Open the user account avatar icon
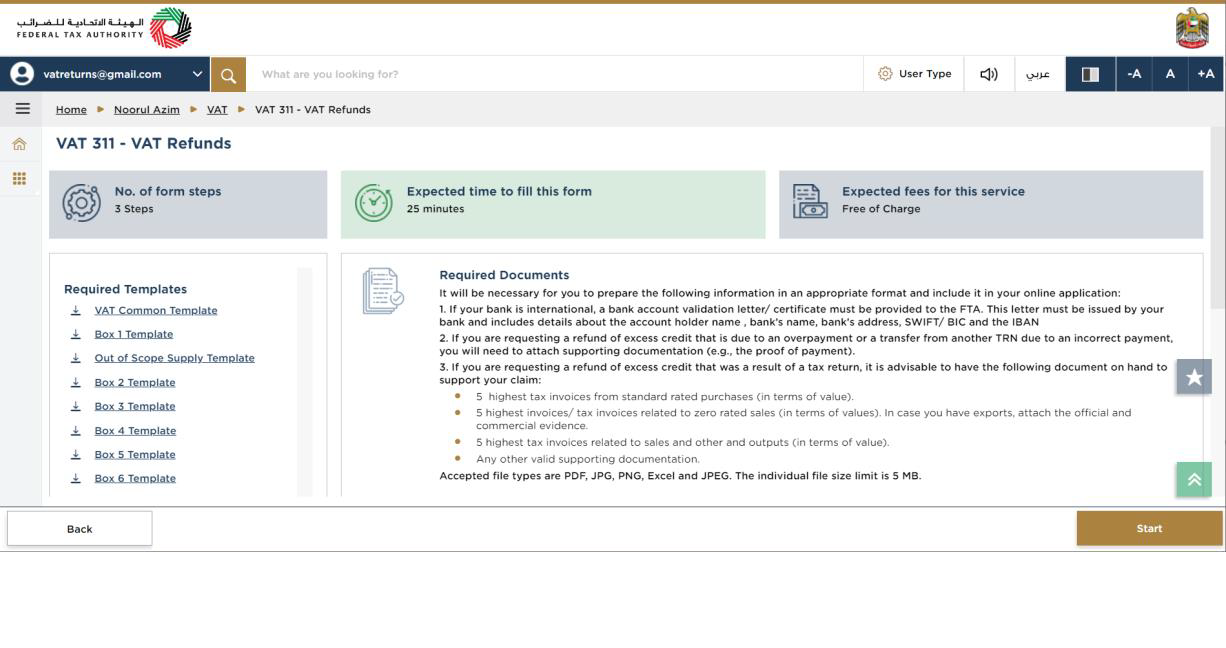1226x648 pixels. [21, 74]
